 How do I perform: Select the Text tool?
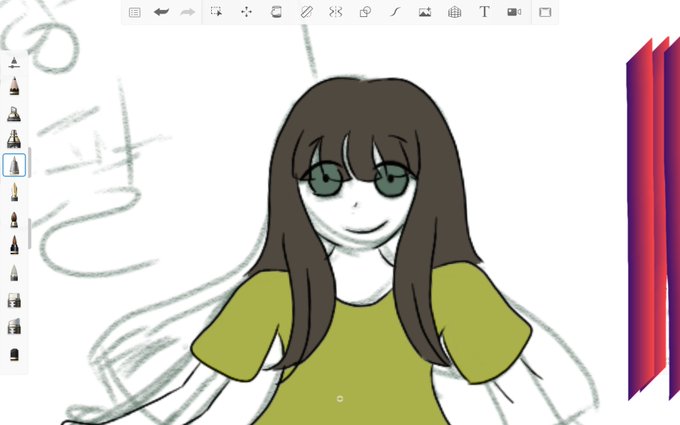[x=484, y=12]
